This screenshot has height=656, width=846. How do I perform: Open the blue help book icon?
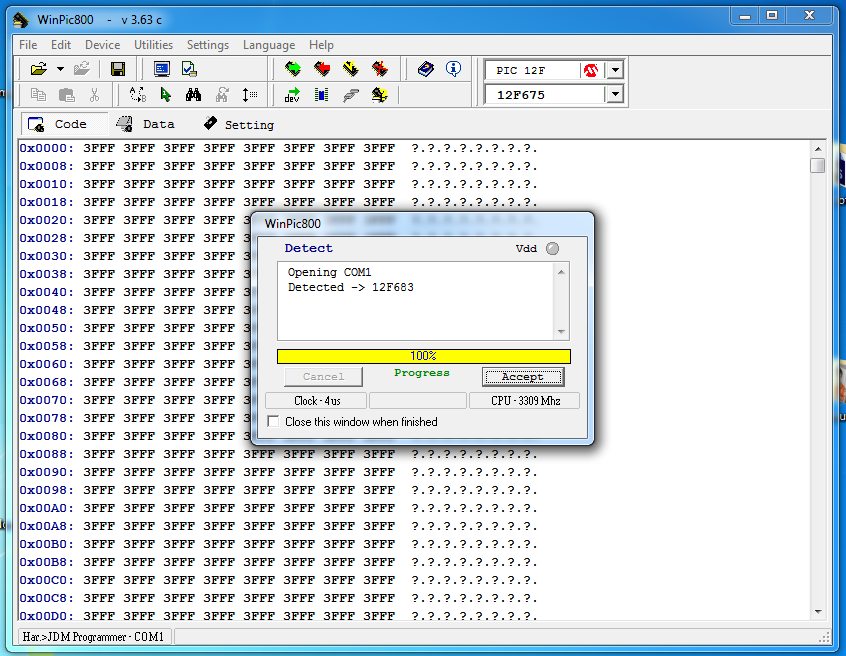[426, 69]
